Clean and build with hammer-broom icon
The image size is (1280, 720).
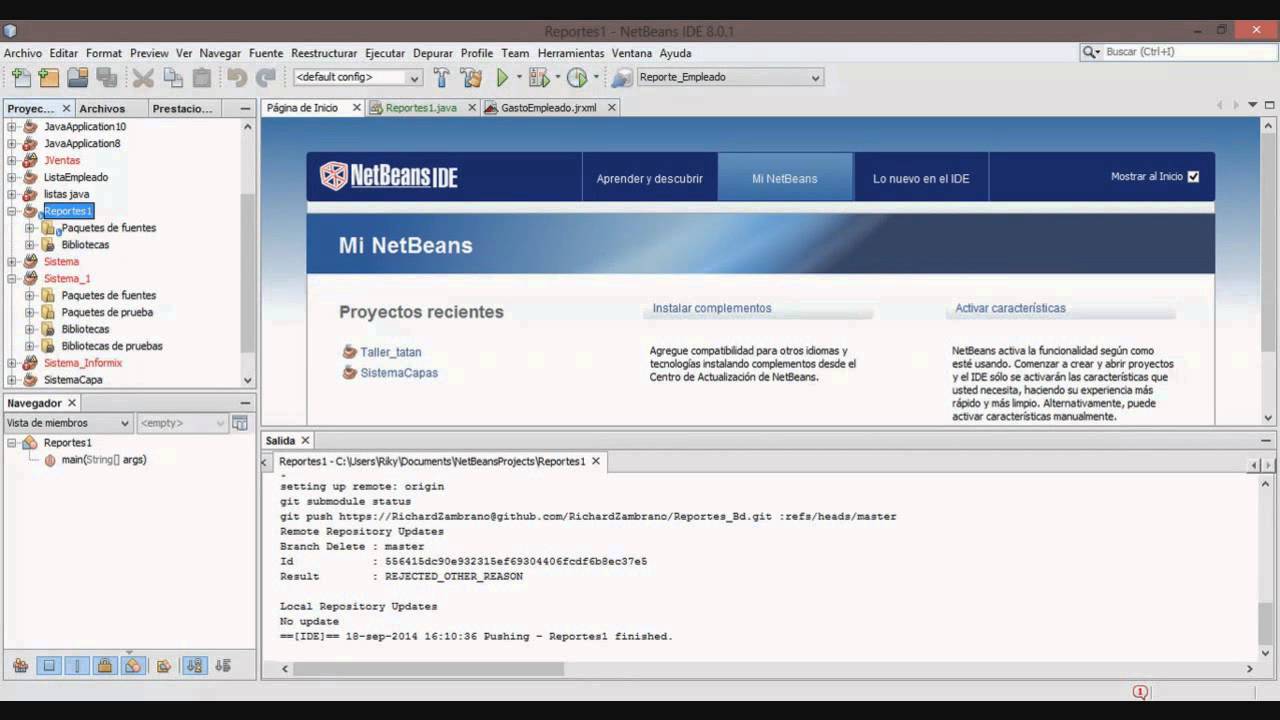pos(471,77)
